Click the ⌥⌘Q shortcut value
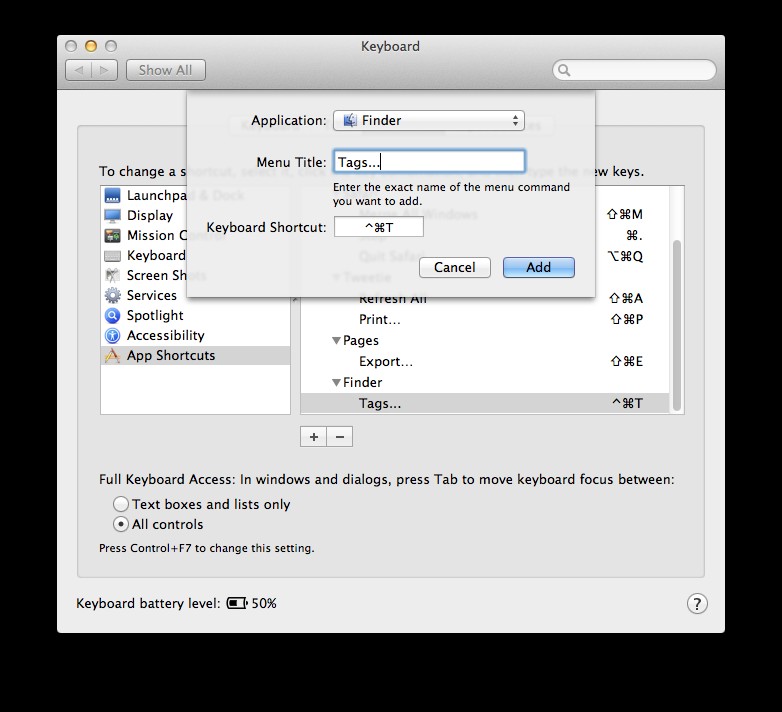This screenshot has width=782, height=712. click(x=625, y=256)
